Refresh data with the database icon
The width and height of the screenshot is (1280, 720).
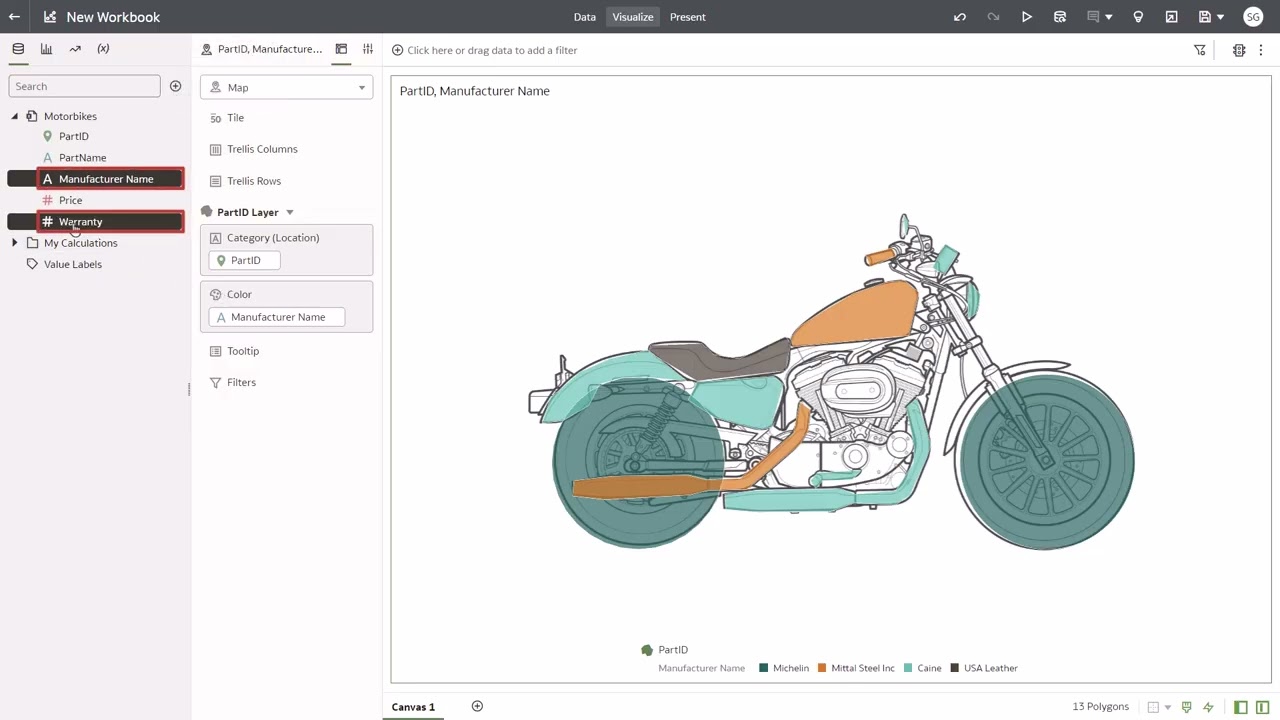1060,17
